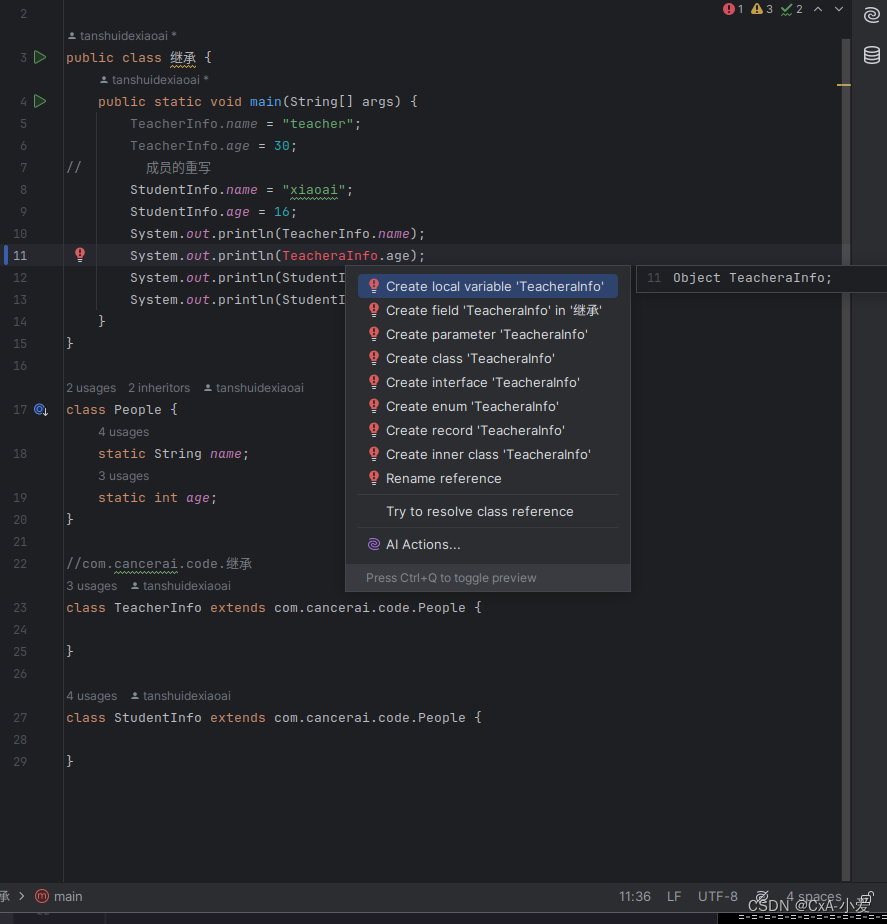This screenshot has width=887, height=924.
Task: Select Create field 'TeacheraInfo' in '继承'
Action: pyautogui.click(x=487, y=311)
